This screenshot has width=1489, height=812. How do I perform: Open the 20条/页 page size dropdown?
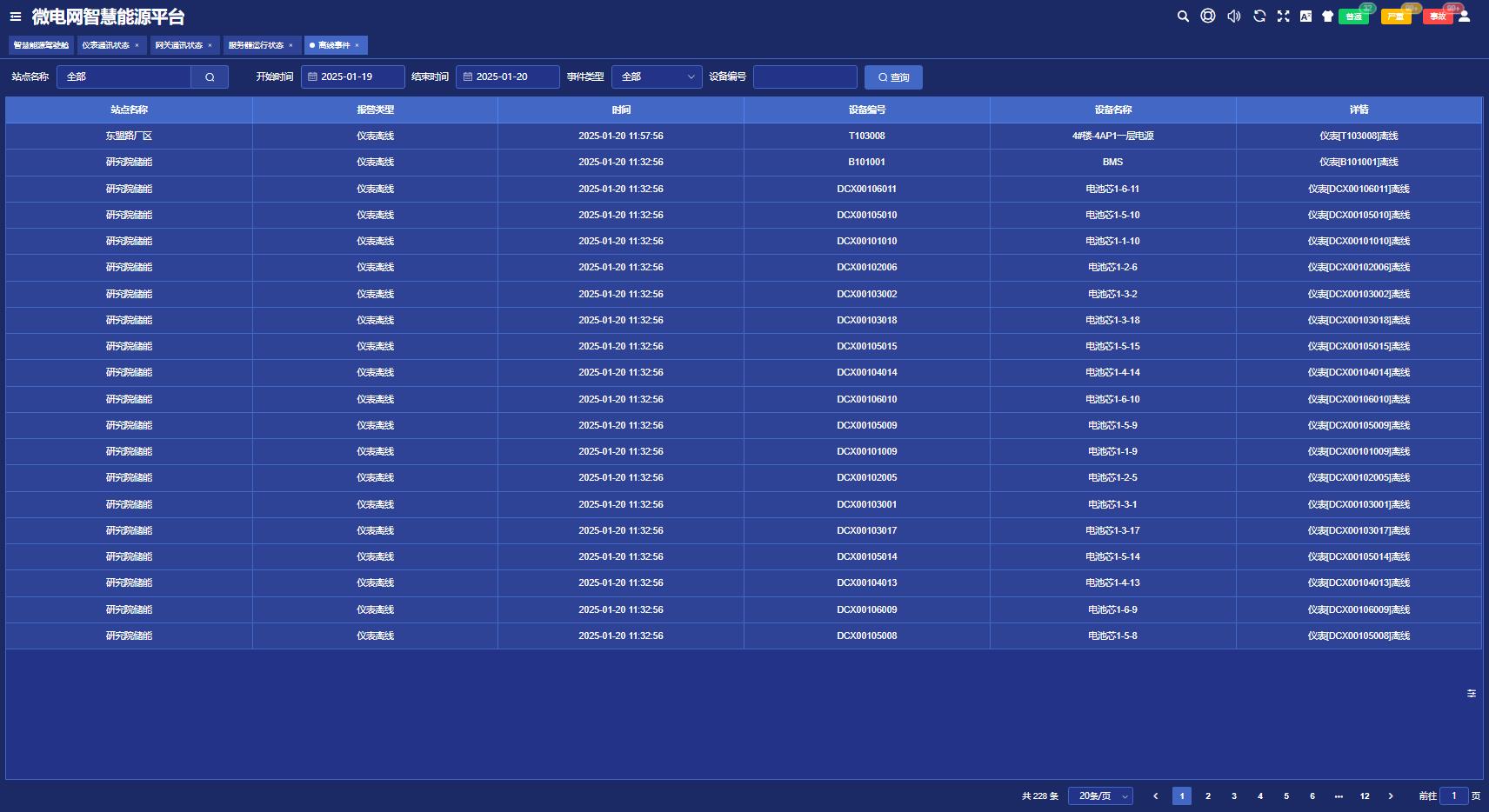pos(1100,795)
